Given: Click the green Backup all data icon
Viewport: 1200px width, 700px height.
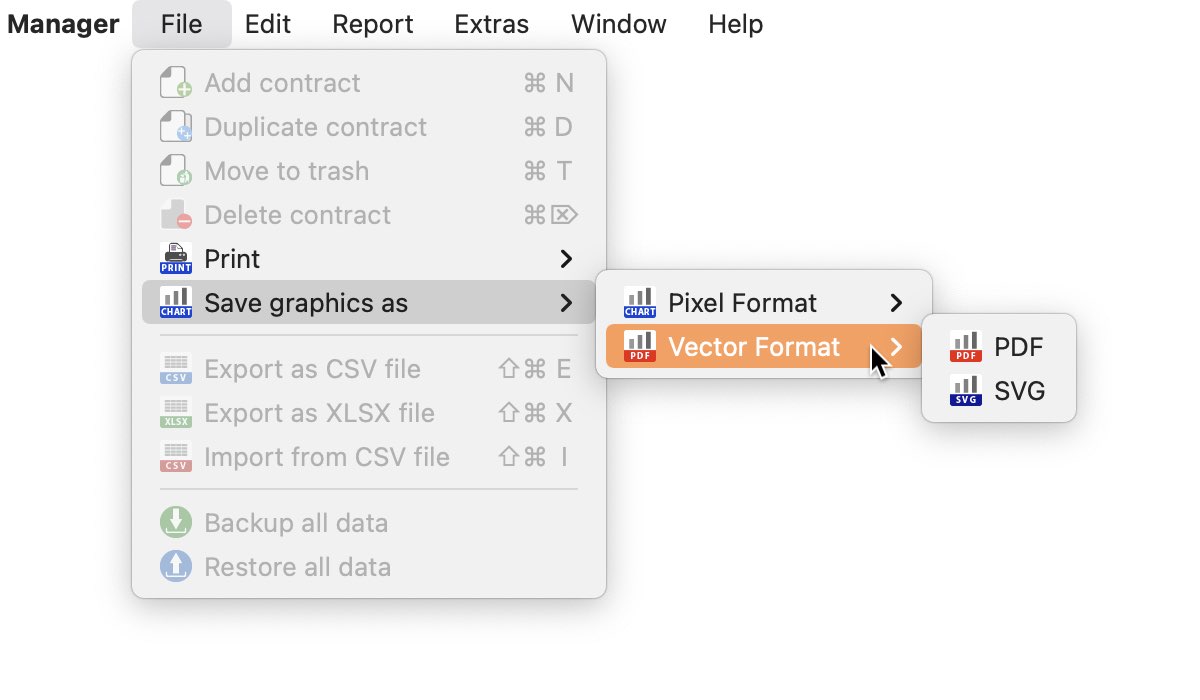Looking at the screenshot, I should click(x=176, y=523).
